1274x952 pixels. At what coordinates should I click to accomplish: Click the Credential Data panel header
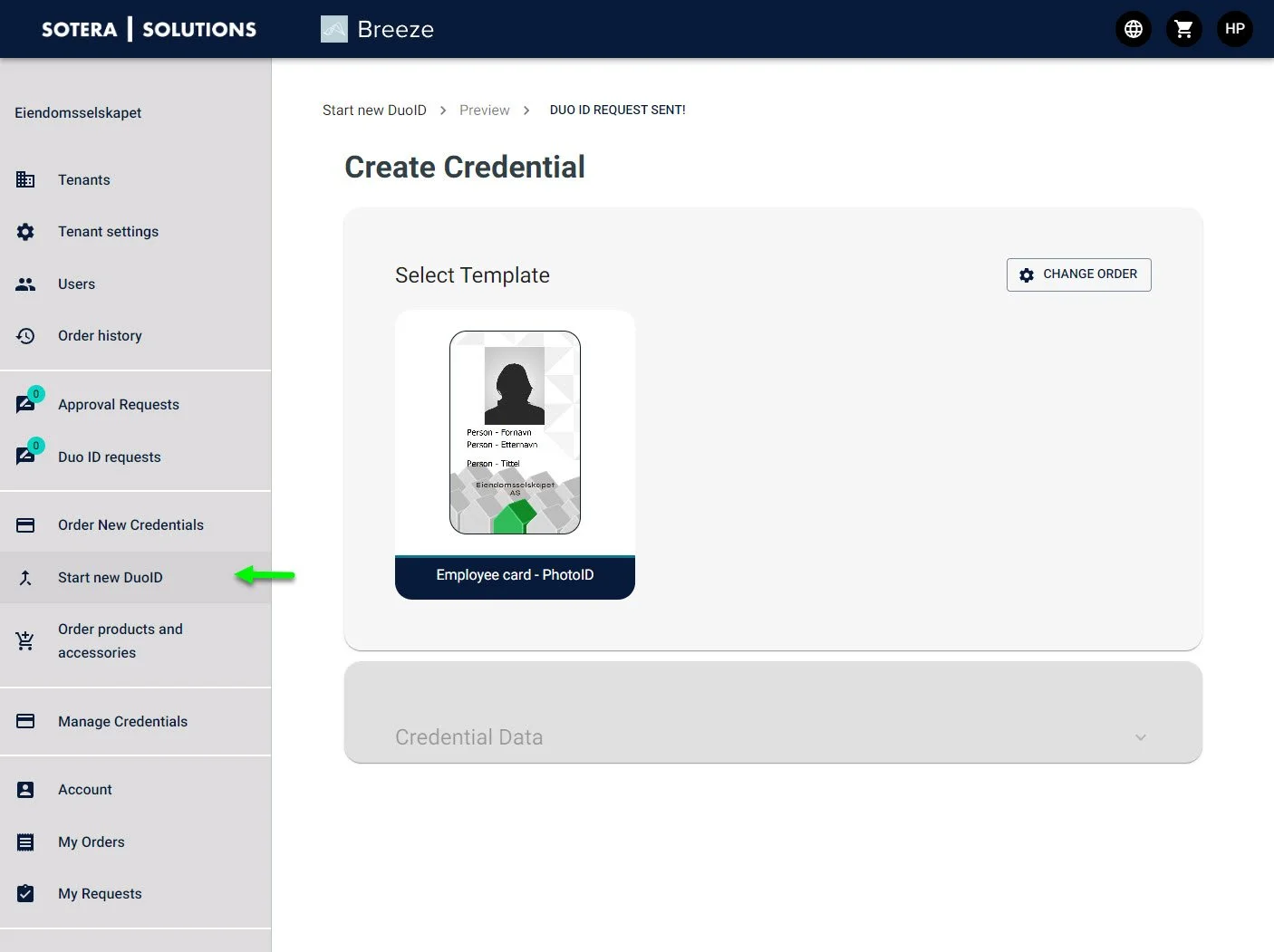click(x=773, y=712)
